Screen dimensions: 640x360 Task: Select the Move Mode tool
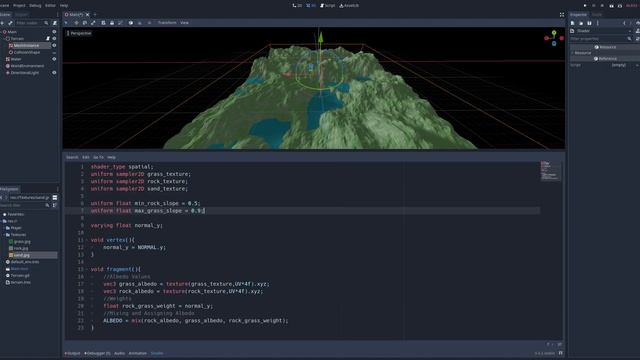pyautogui.click(x=76, y=23)
